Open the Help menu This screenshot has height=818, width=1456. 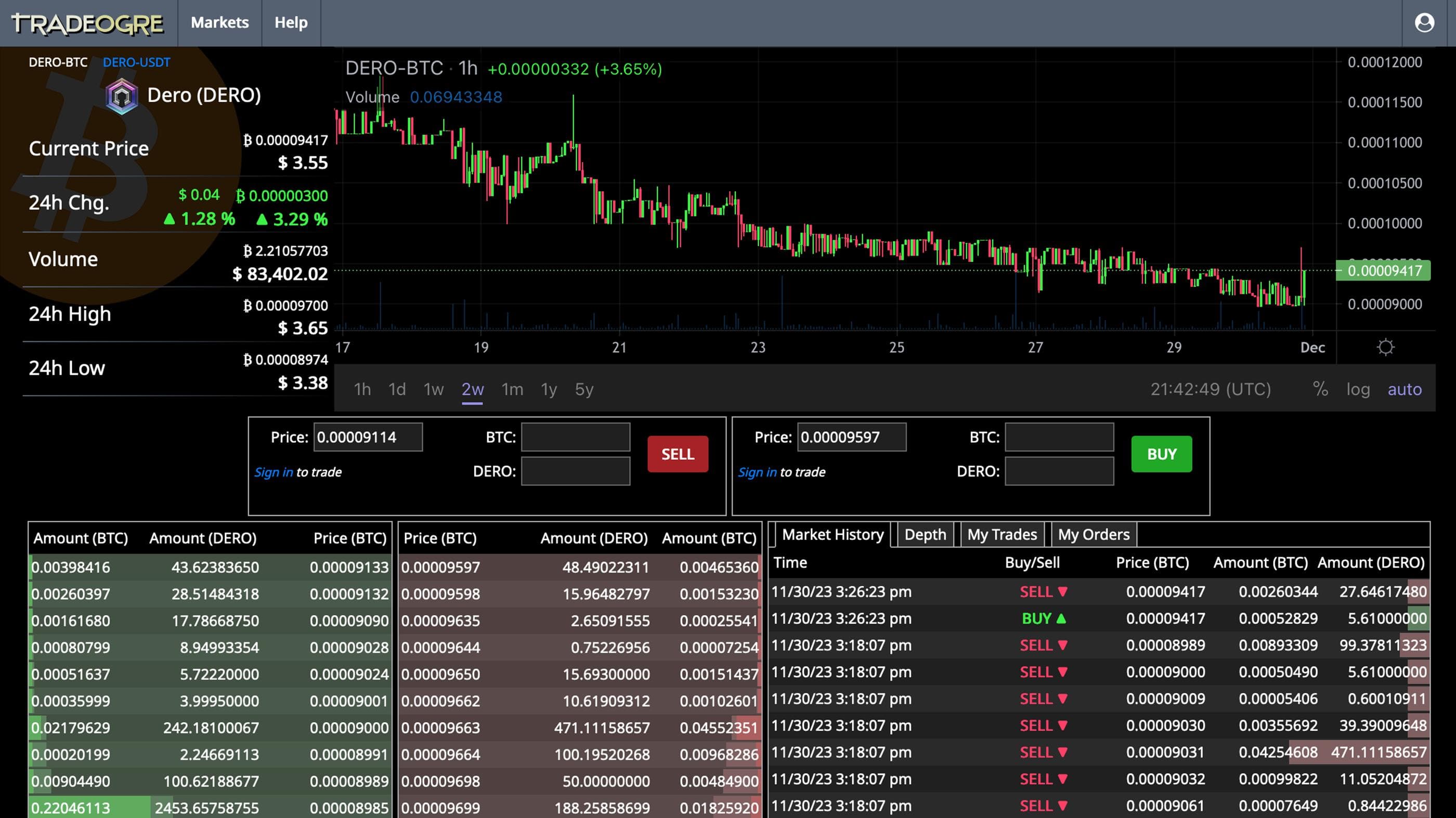pos(291,22)
